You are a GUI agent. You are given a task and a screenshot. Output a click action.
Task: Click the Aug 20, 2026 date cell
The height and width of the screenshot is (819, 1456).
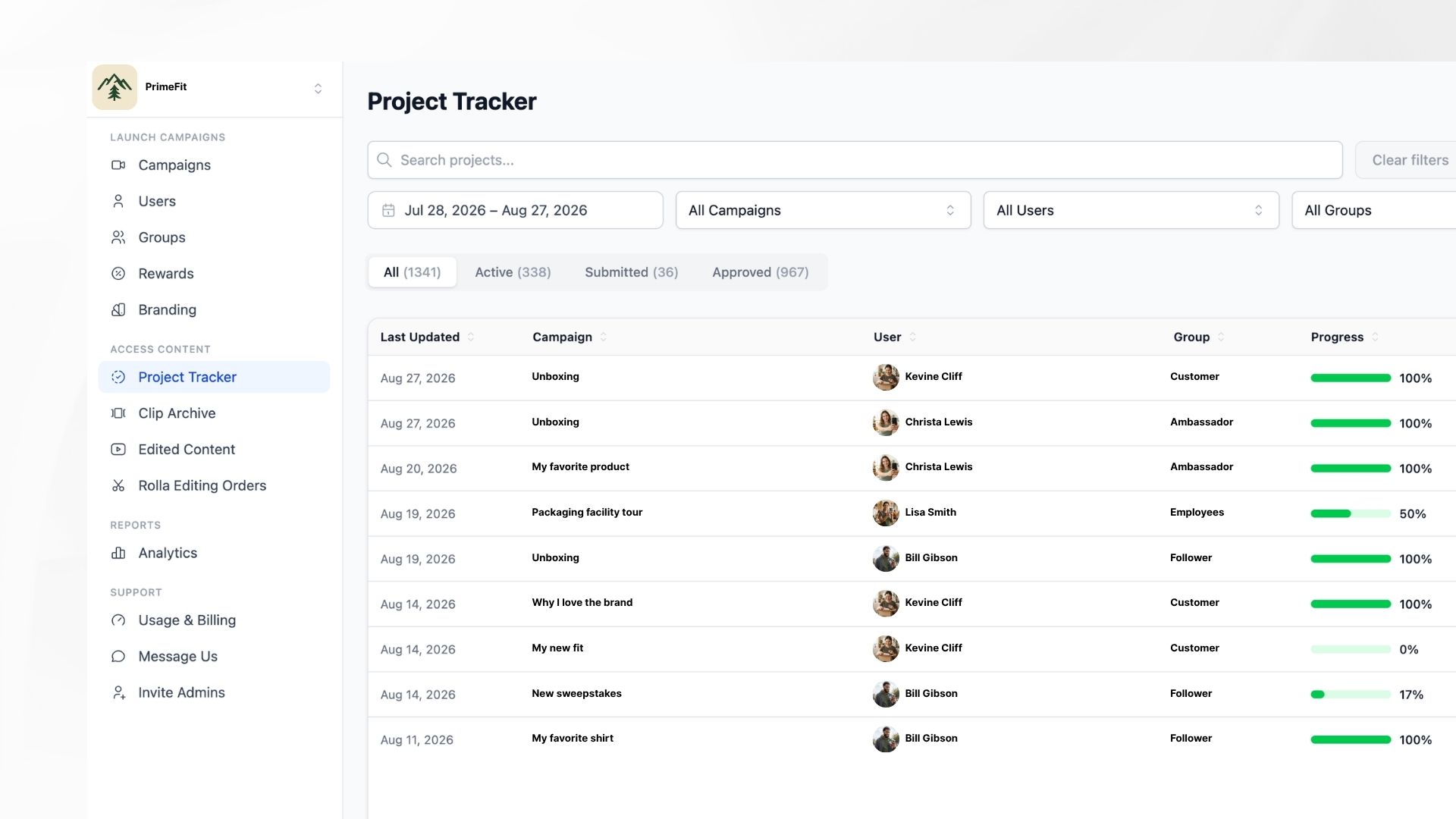click(x=419, y=469)
